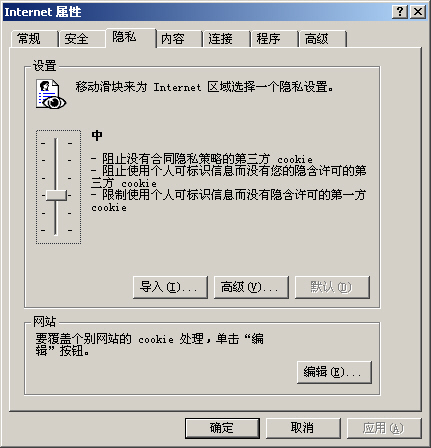Click the privacy level slider thumb
This screenshot has width=431, height=448.
pyautogui.click(x=56, y=195)
